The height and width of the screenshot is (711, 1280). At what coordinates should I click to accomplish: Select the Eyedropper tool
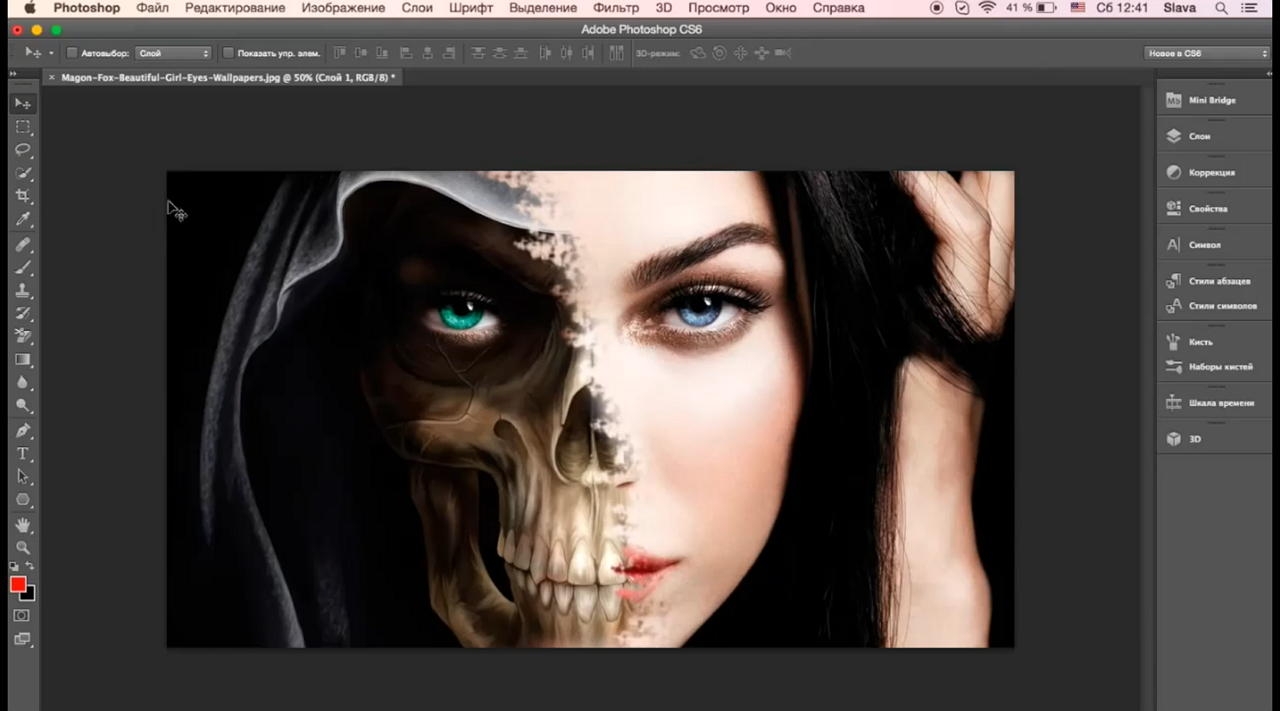coord(22,219)
